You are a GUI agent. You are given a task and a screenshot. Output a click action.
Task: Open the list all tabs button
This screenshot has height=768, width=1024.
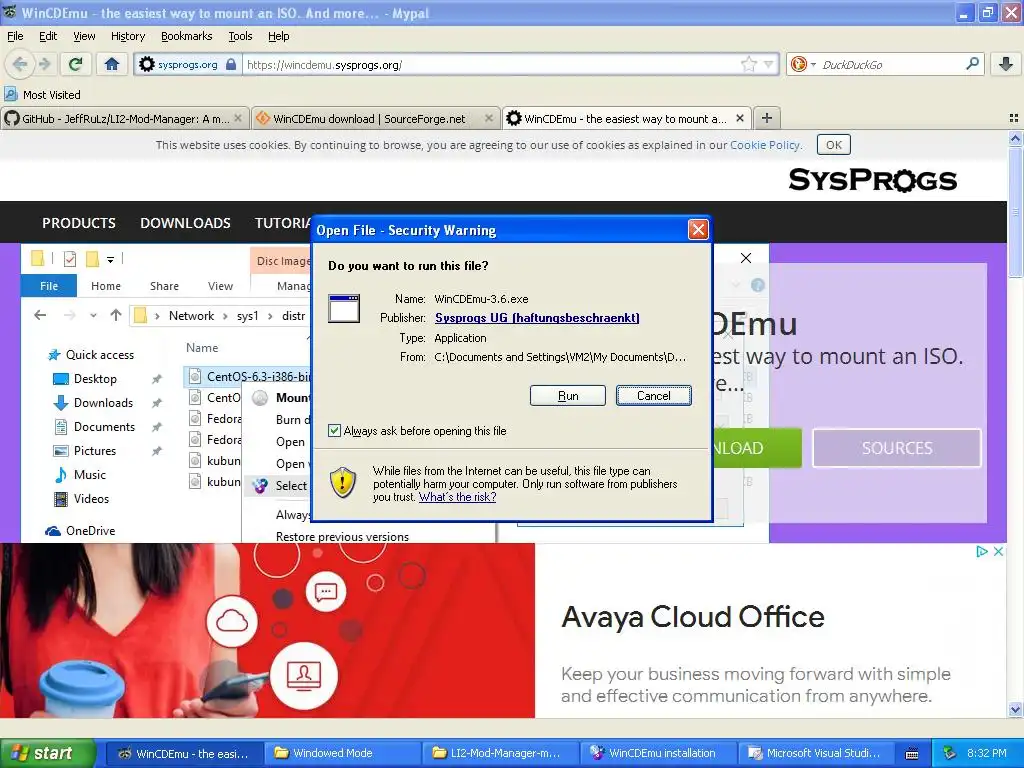[x=1014, y=118]
